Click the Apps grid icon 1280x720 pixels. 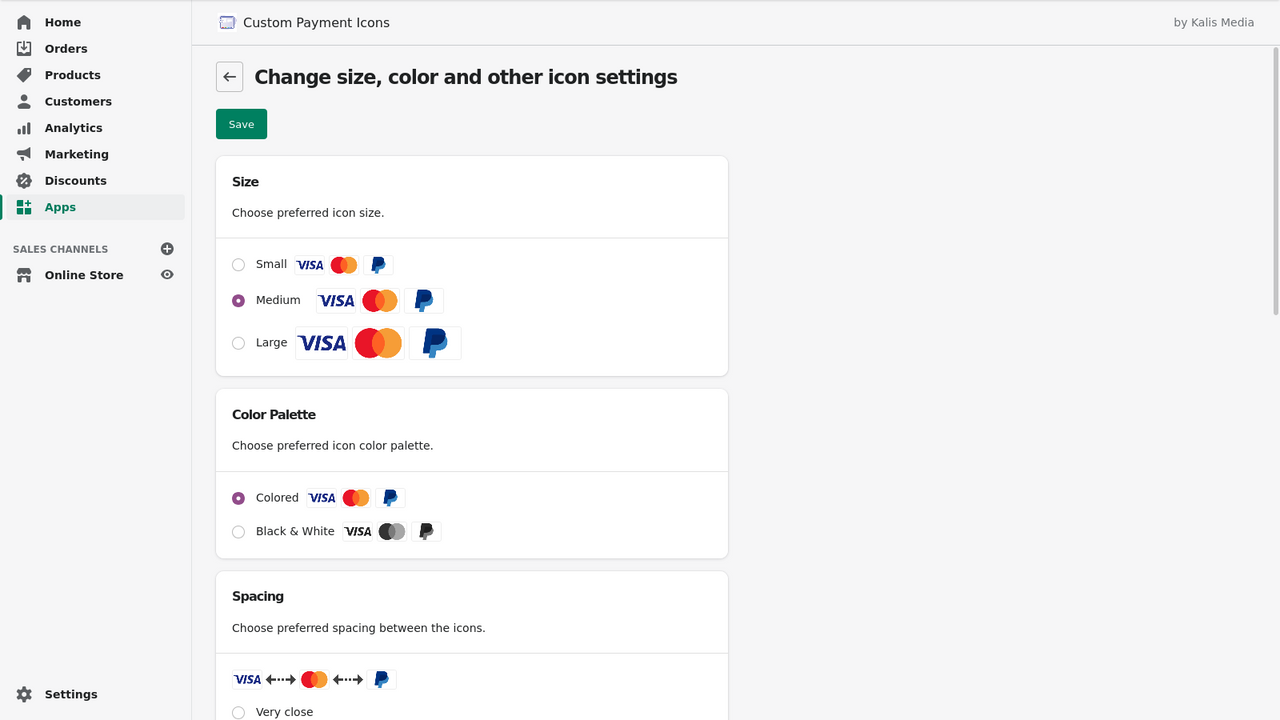(x=22, y=207)
